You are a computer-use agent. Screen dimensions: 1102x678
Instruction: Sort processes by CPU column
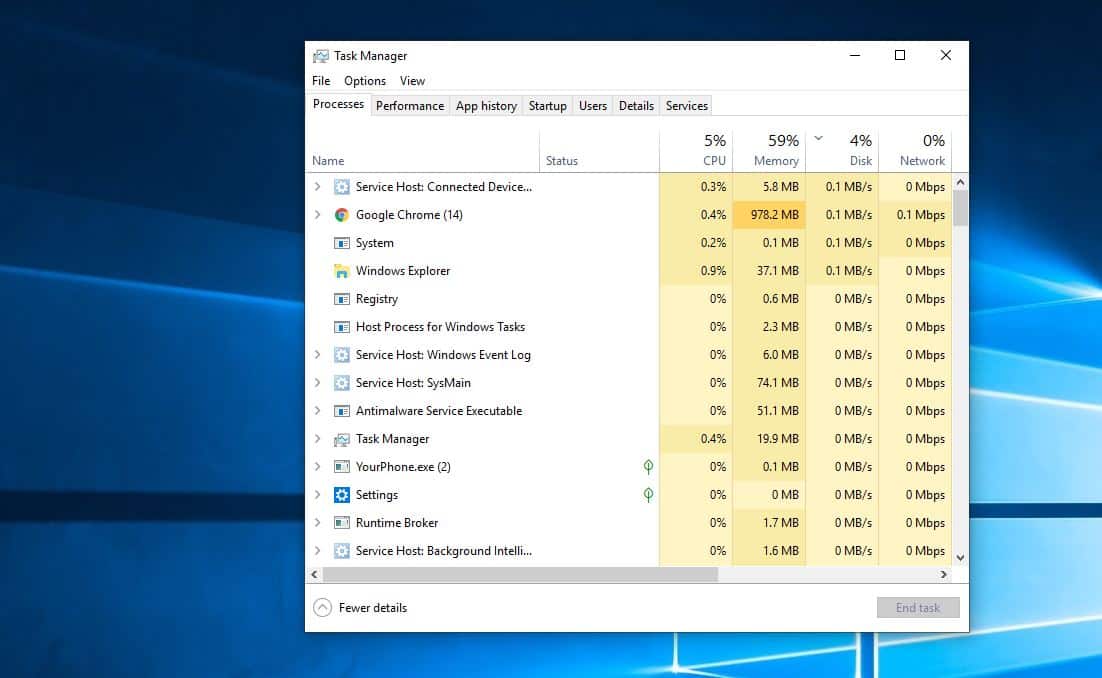point(696,151)
